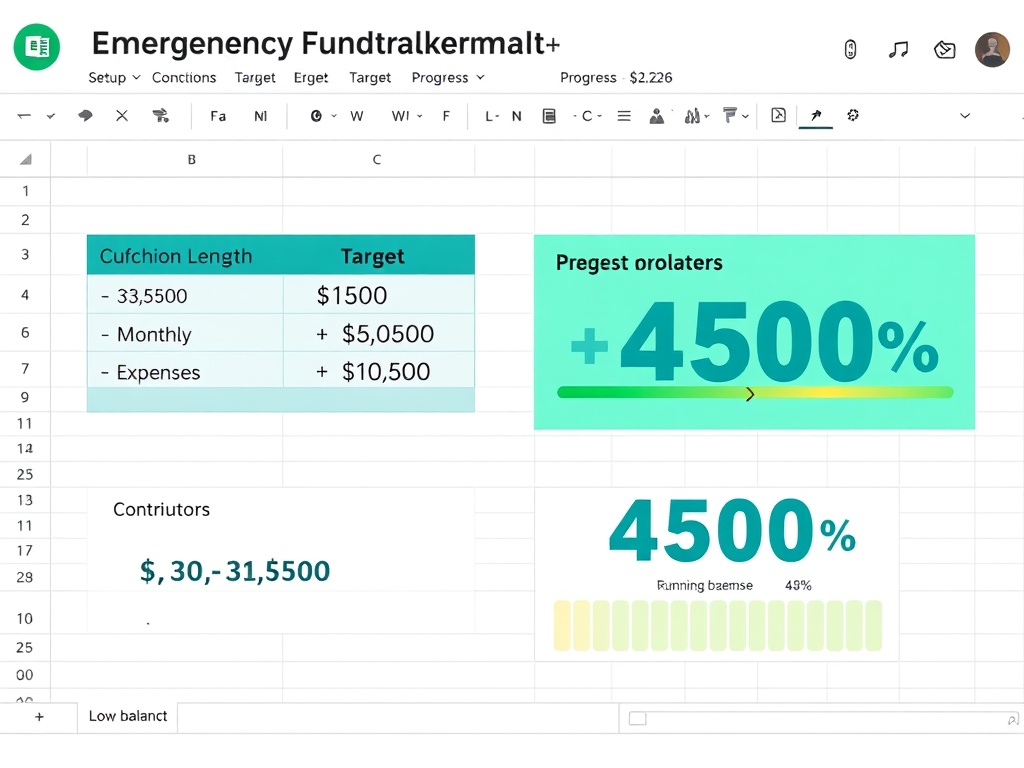Click the icon at the scrollbar's right end

(1013, 720)
